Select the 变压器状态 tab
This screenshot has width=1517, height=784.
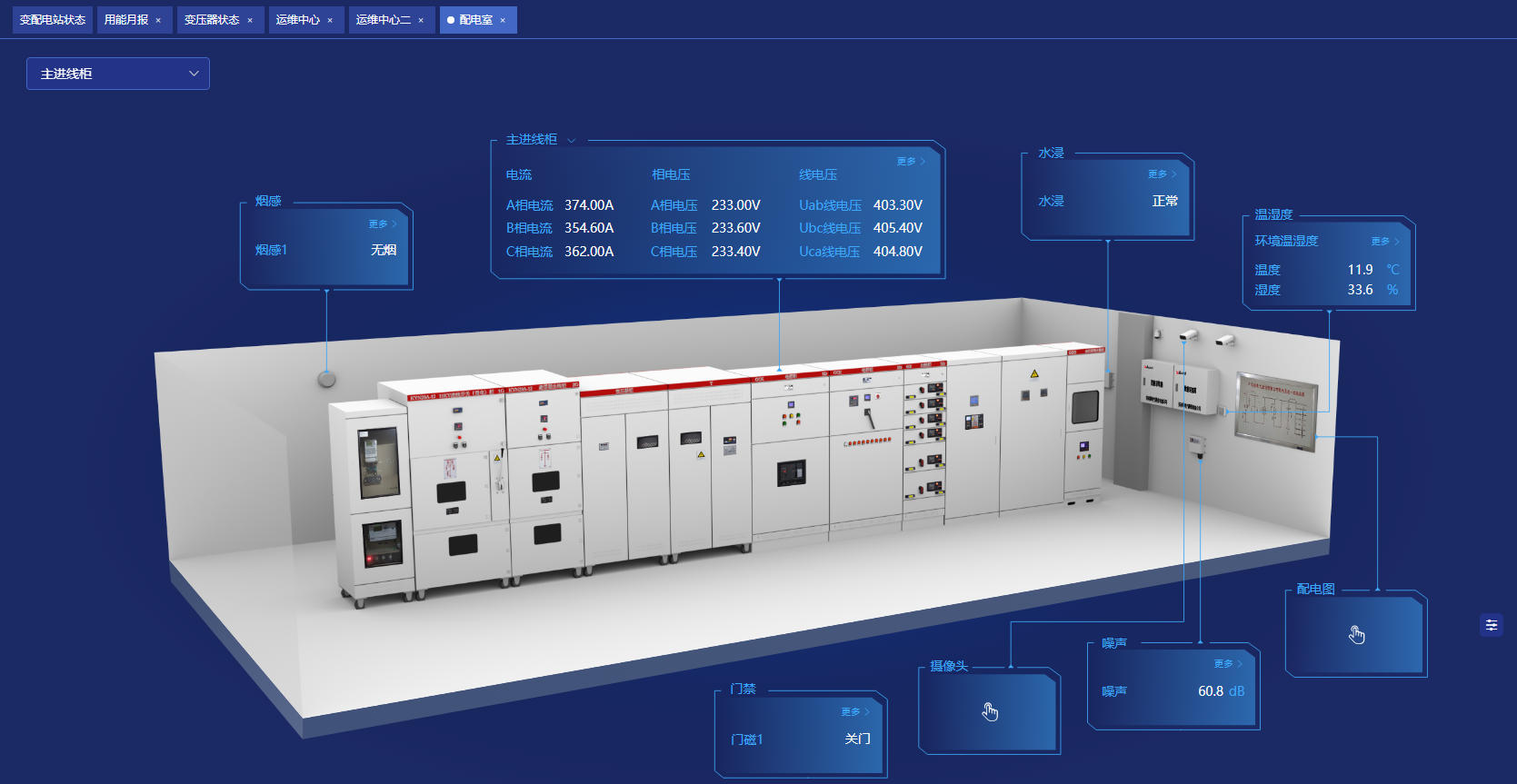pyautogui.click(x=212, y=20)
